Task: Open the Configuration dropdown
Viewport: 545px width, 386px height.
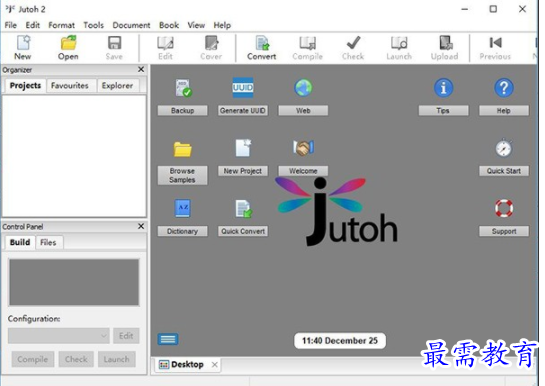Action: [59, 336]
